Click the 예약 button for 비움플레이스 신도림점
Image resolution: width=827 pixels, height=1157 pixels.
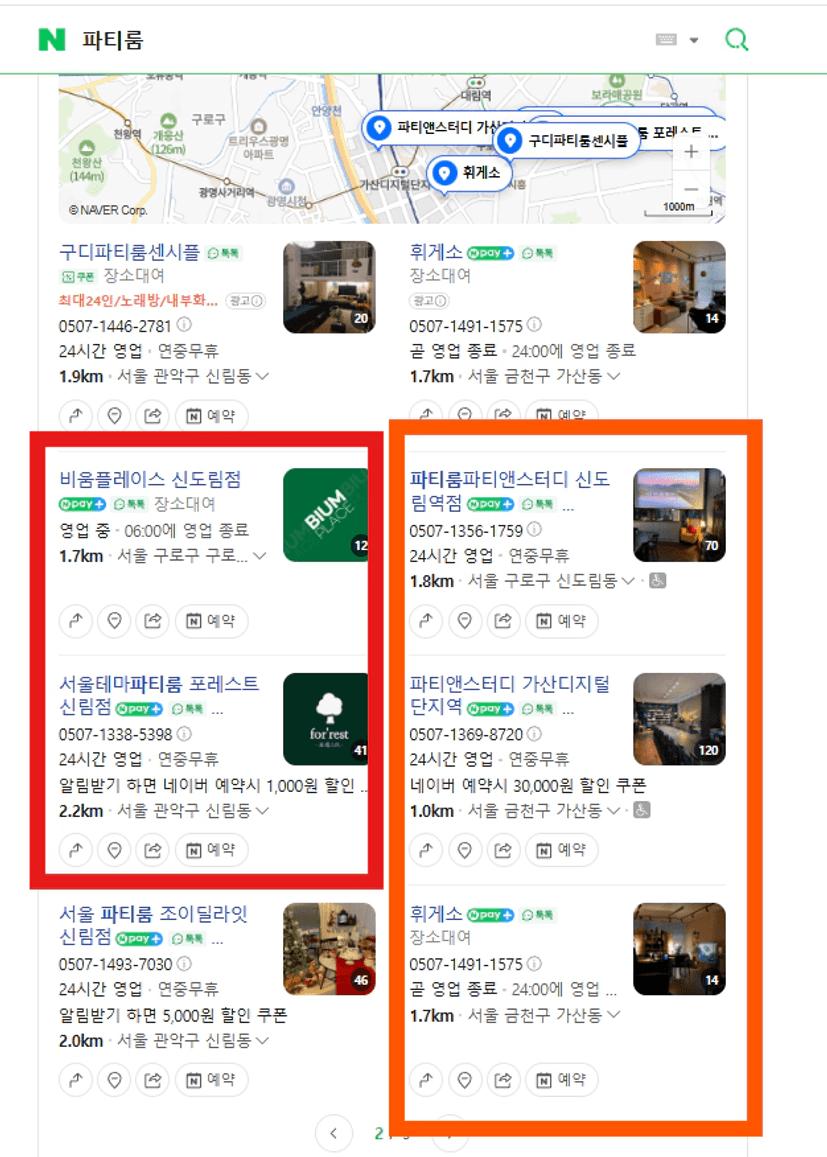[x=211, y=621]
